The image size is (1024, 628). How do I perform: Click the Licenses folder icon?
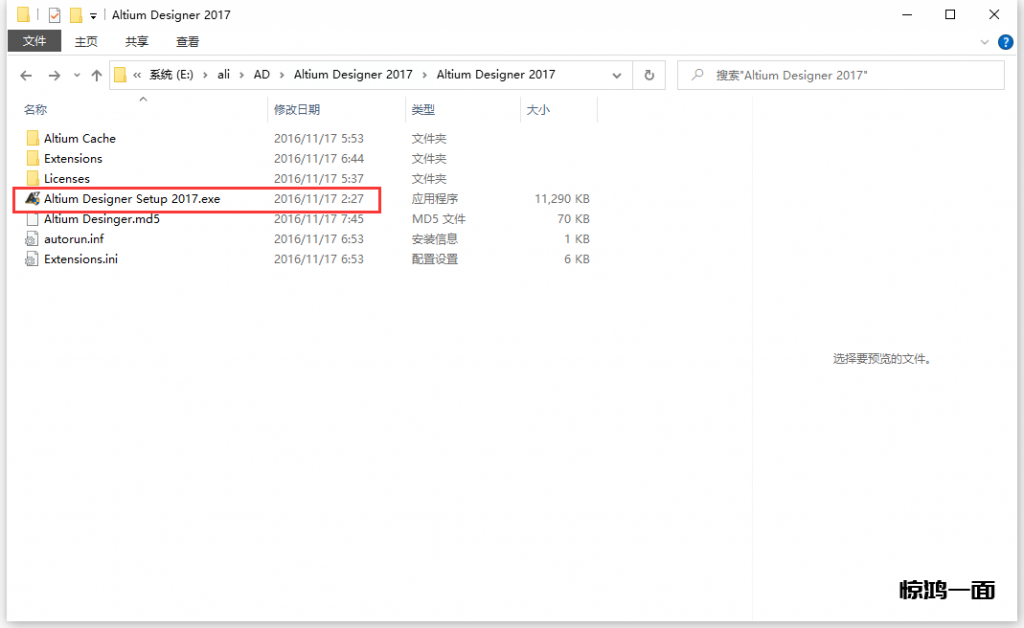[33, 179]
